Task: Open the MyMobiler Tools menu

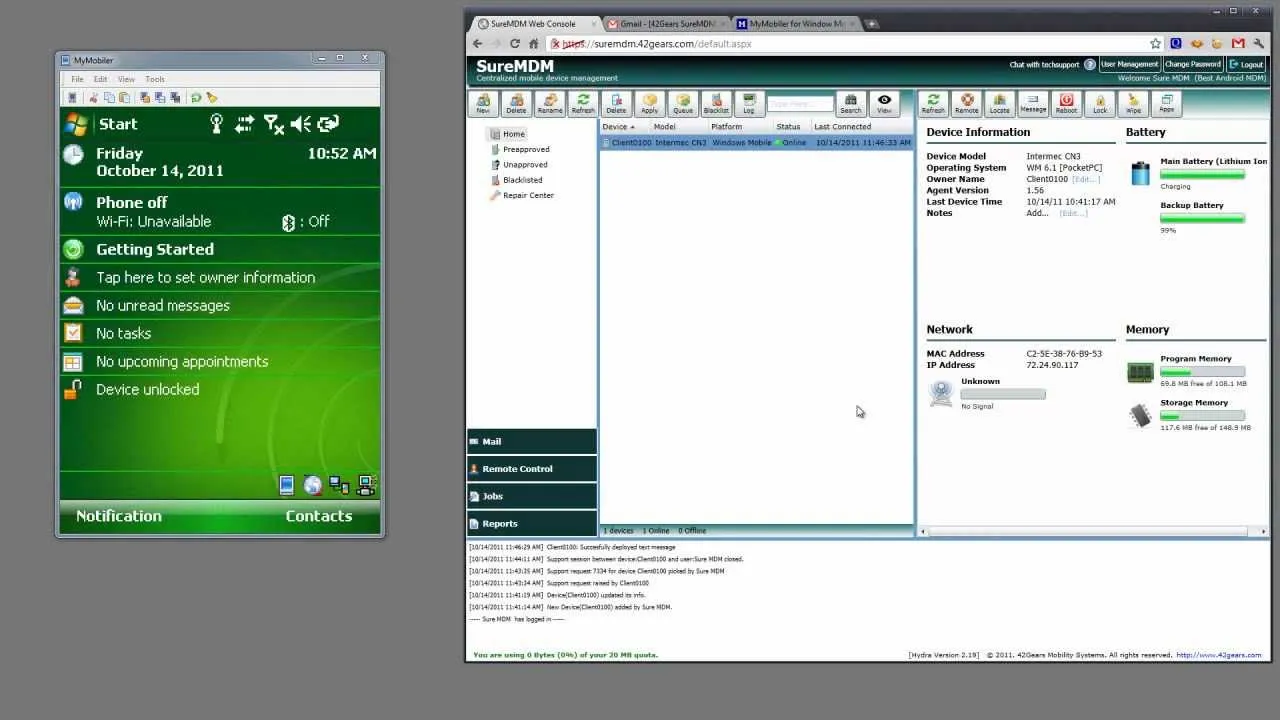Action: click(155, 79)
